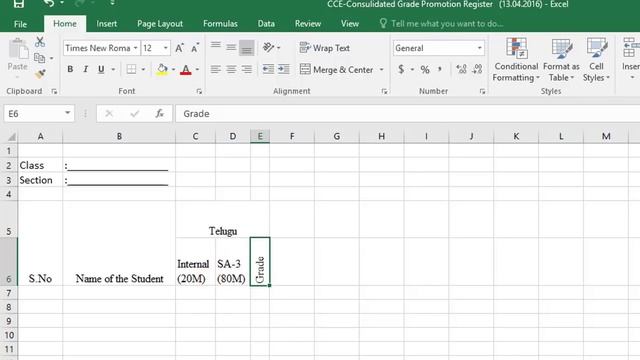This screenshot has width=640, height=360.
Task: Cut the selection with the scissors icon
Action: pos(40,42)
